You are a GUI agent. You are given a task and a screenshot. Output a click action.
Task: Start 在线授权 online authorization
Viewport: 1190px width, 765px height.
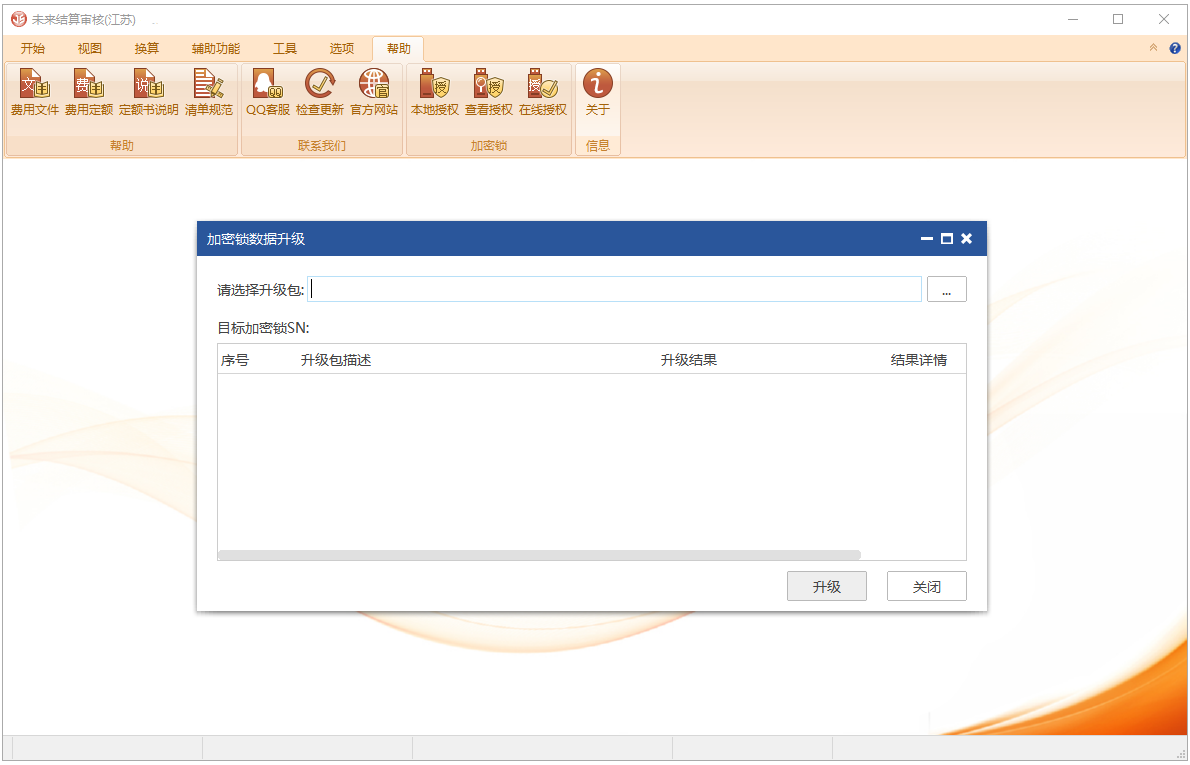click(x=543, y=93)
